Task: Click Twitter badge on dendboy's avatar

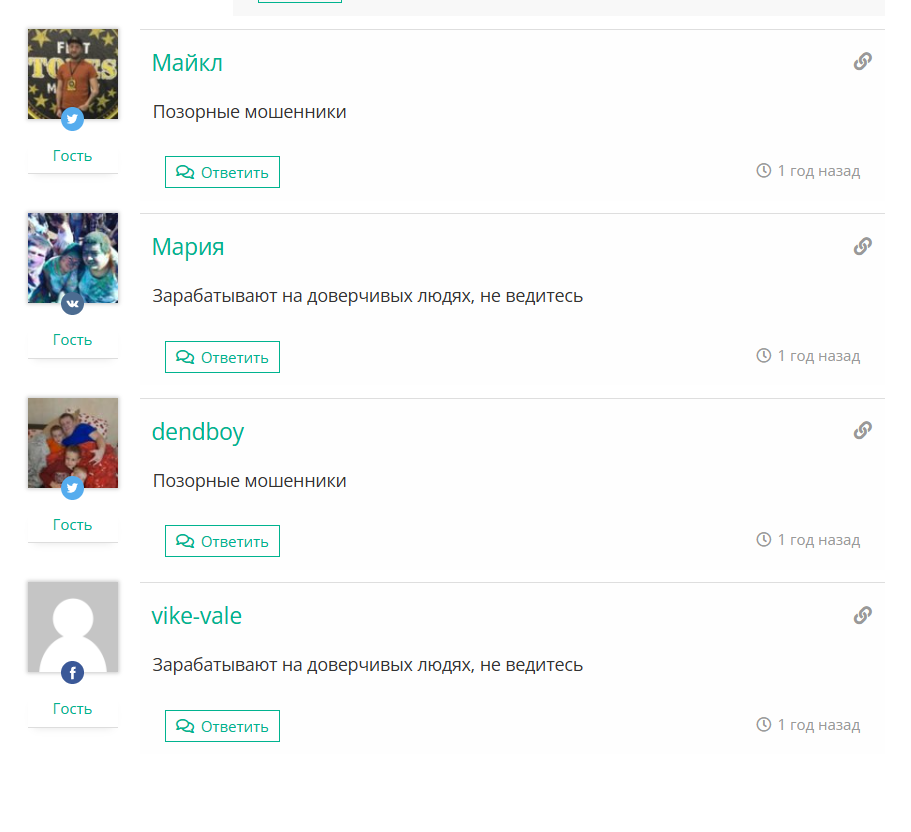Action: click(x=73, y=488)
